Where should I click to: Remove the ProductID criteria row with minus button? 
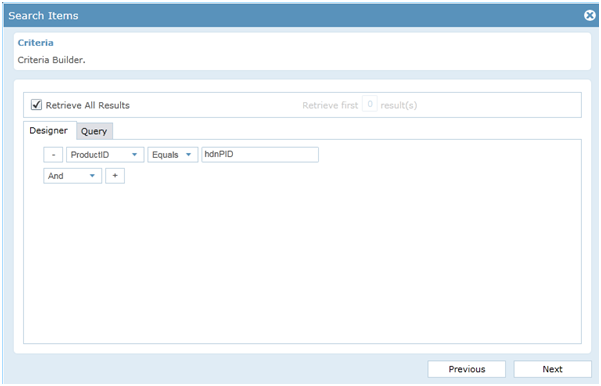(x=53, y=155)
